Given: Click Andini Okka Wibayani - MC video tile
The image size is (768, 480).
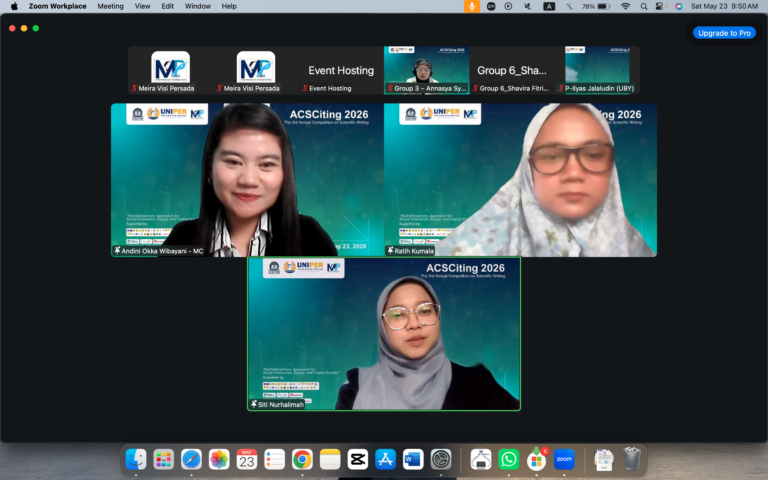Looking at the screenshot, I should pyautogui.click(x=247, y=180).
